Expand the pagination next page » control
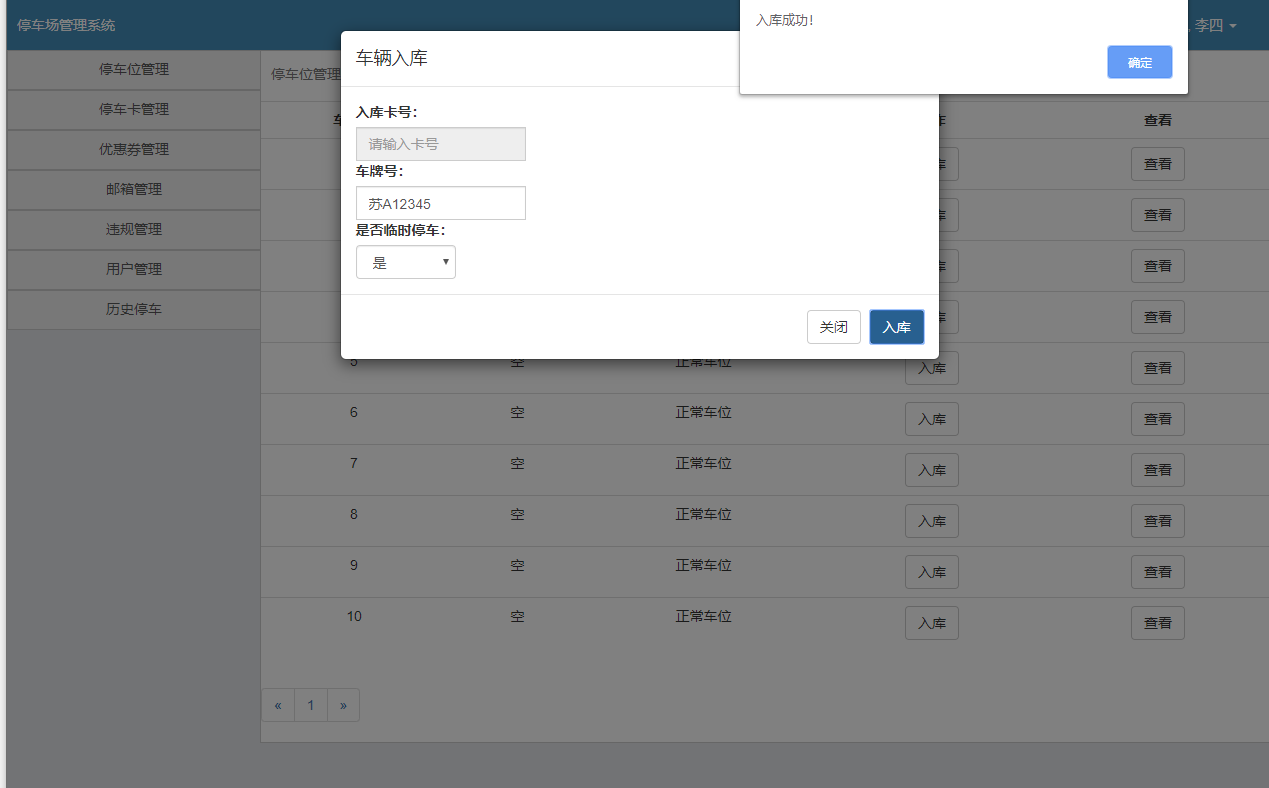1269x788 pixels. point(343,705)
